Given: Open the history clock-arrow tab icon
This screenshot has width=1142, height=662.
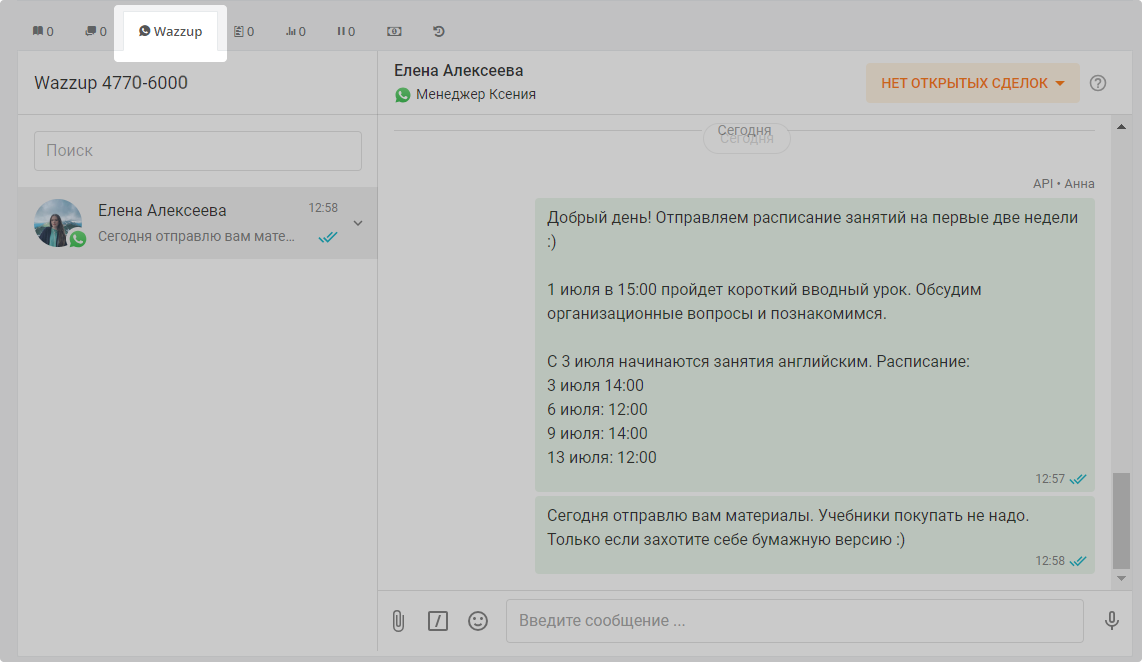Looking at the screenshot, I should click(x=439, y=31).
